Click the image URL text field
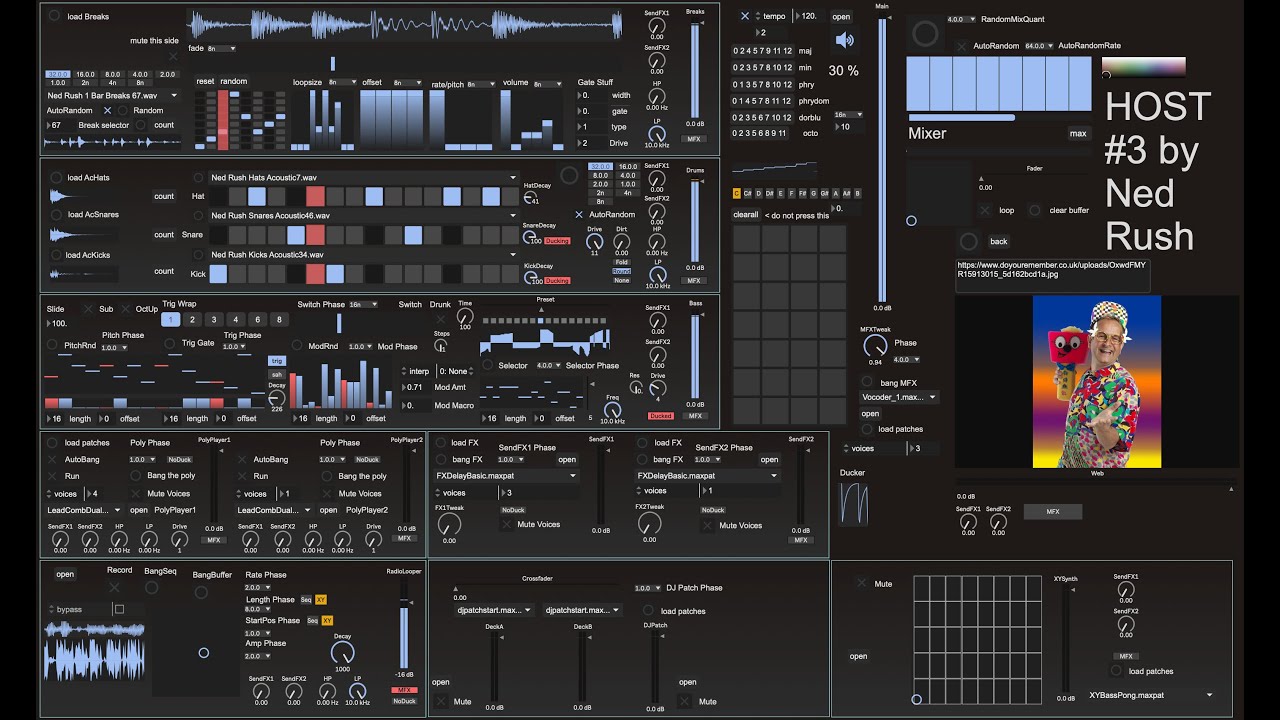 click(x=1055, y=276)
